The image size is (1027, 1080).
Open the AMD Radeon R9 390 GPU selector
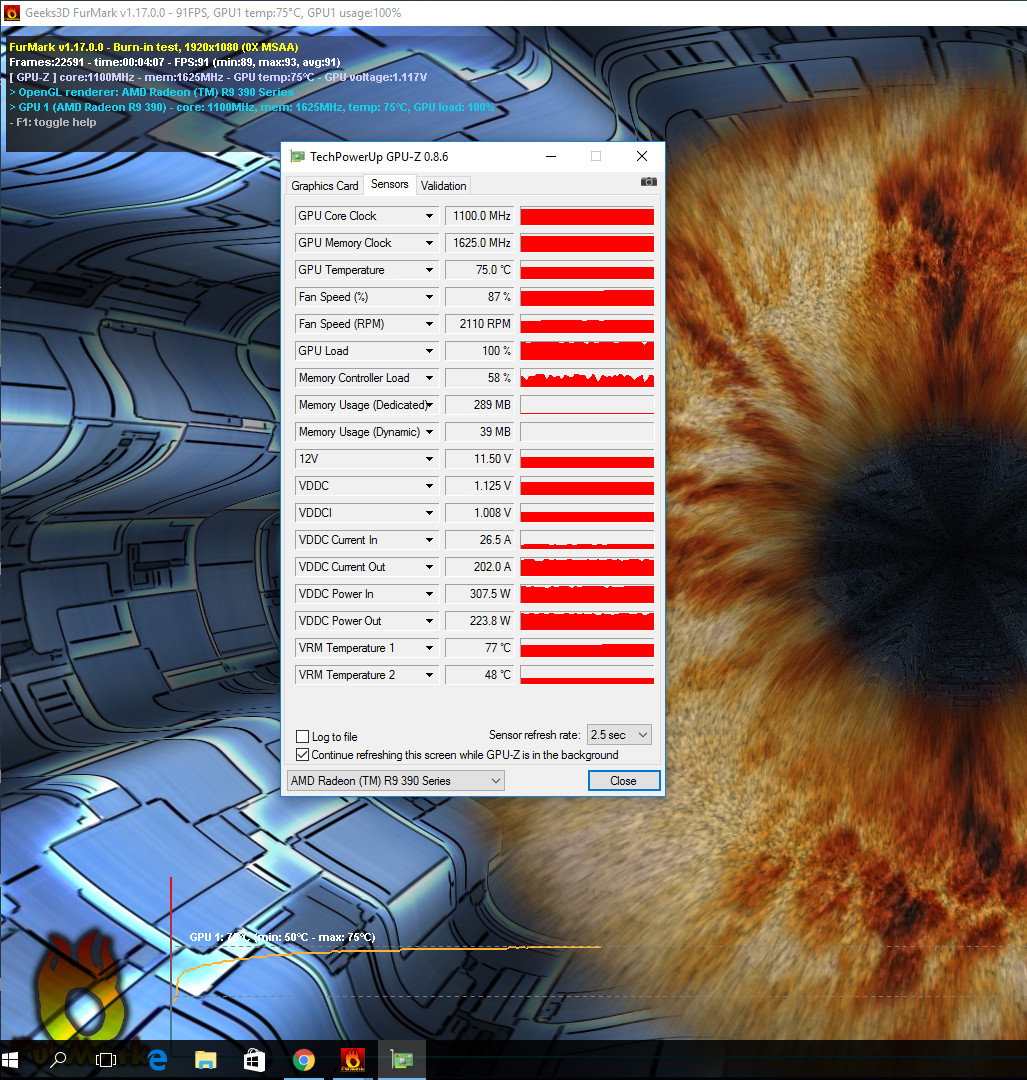coord(395,780)
